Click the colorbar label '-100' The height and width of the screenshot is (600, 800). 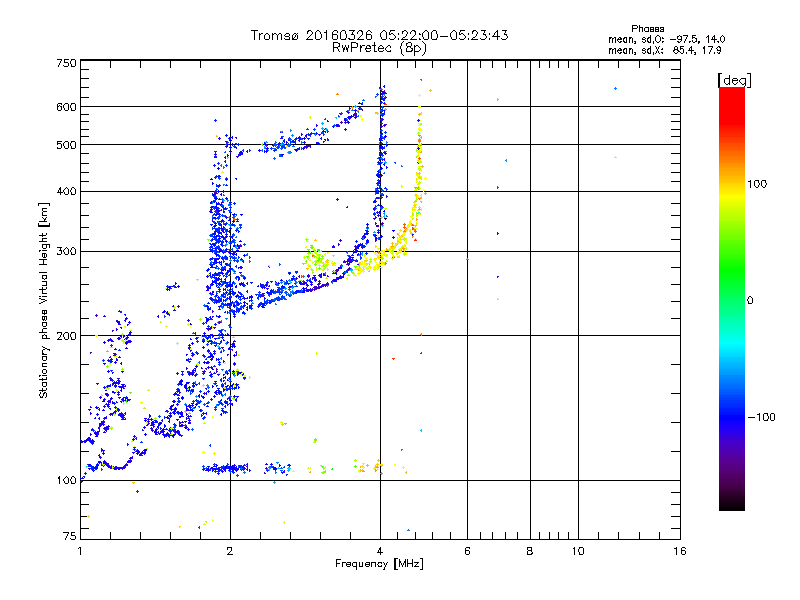pos(761,417)
